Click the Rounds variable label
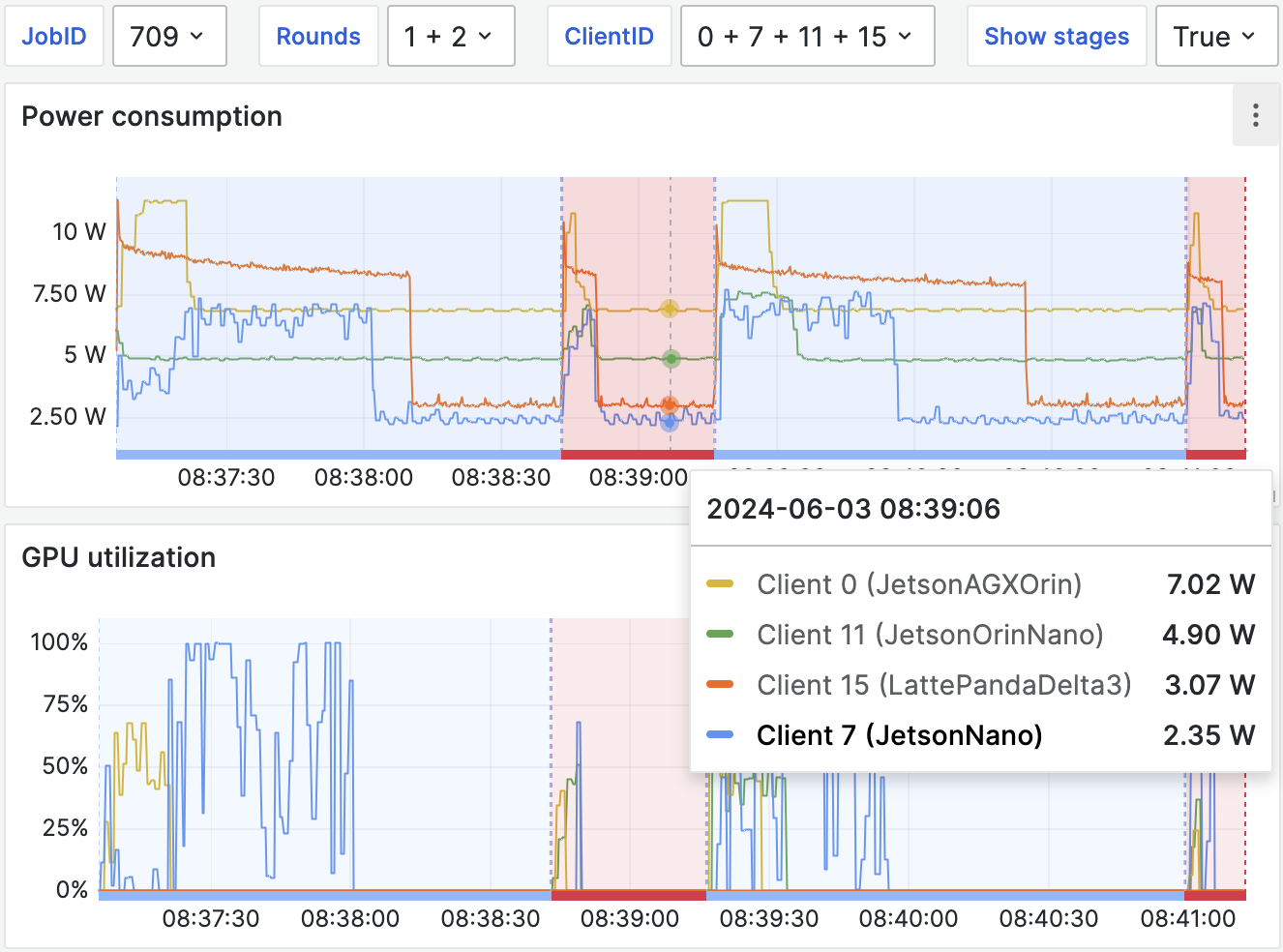This screenshot has width=1283, height=952. (318, 37)
